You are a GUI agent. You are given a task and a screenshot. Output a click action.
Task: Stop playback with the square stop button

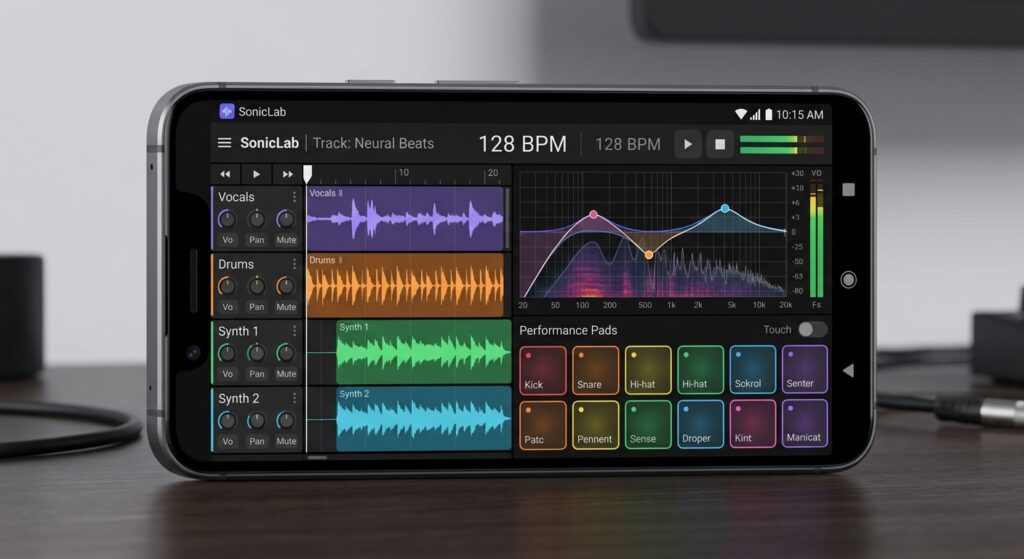[x=720, y=144]
